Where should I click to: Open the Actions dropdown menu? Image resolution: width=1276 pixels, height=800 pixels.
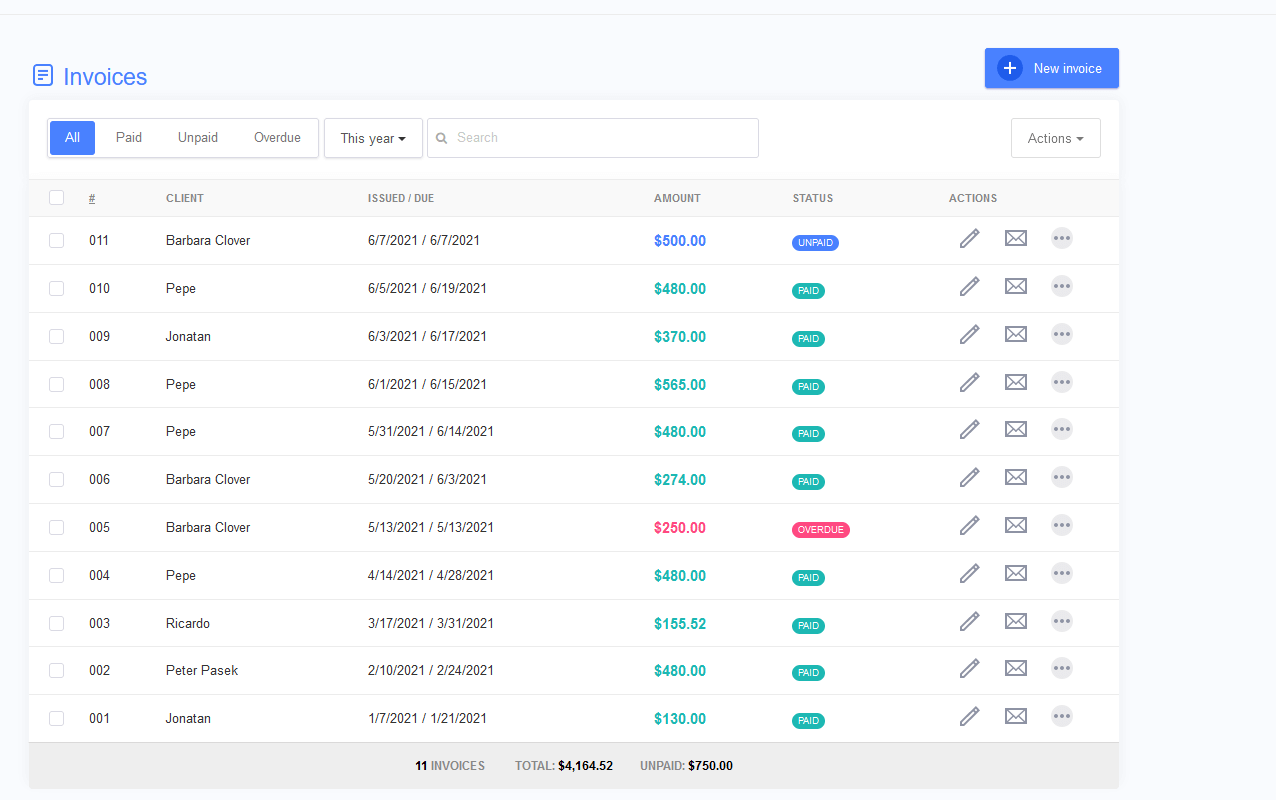click(x=1055, y=138)
